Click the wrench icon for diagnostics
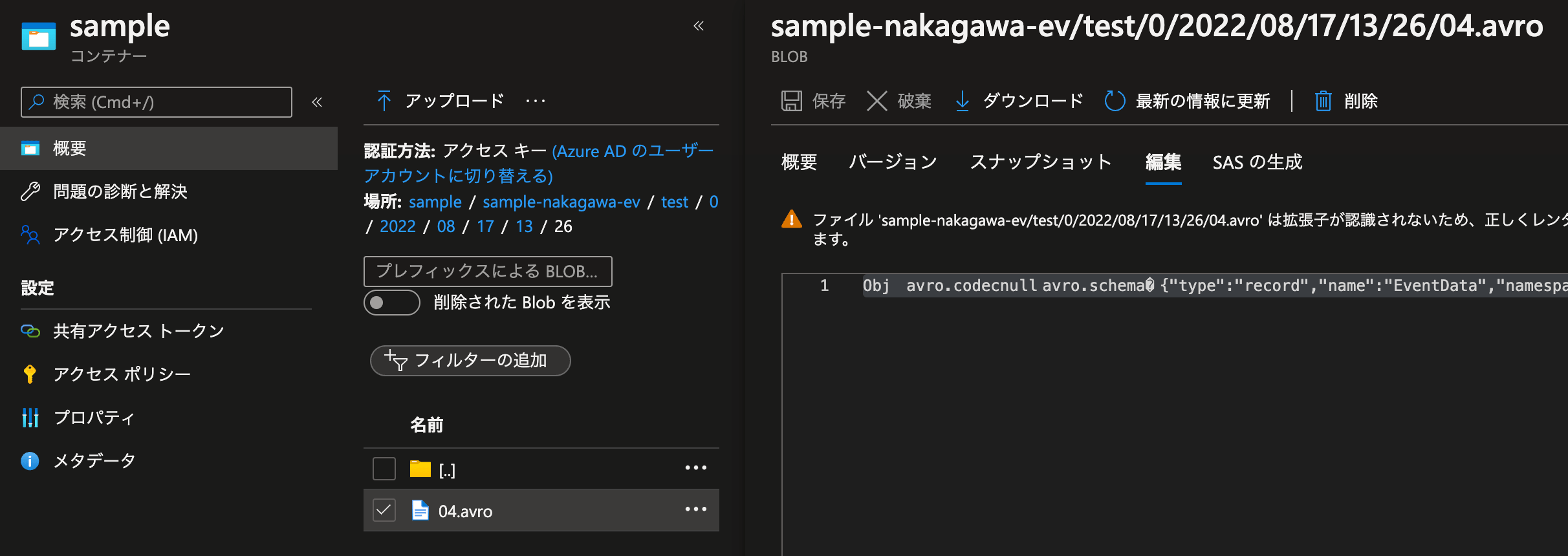 point(30,191)
